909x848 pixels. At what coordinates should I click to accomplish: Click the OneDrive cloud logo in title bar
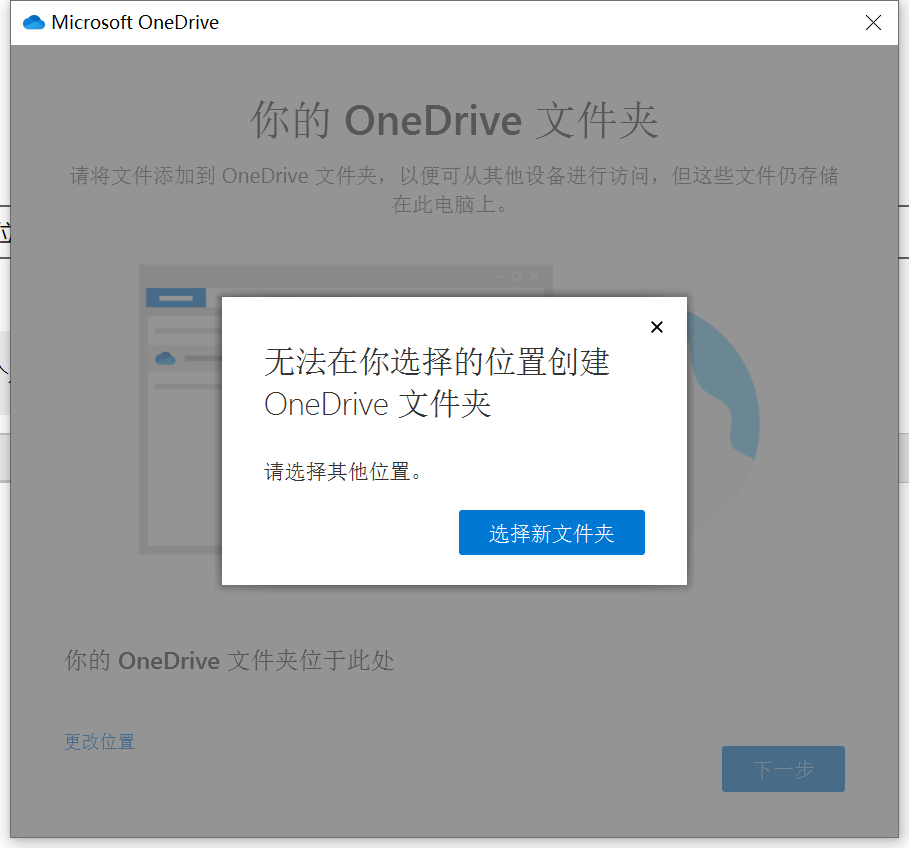click(34, 23)
